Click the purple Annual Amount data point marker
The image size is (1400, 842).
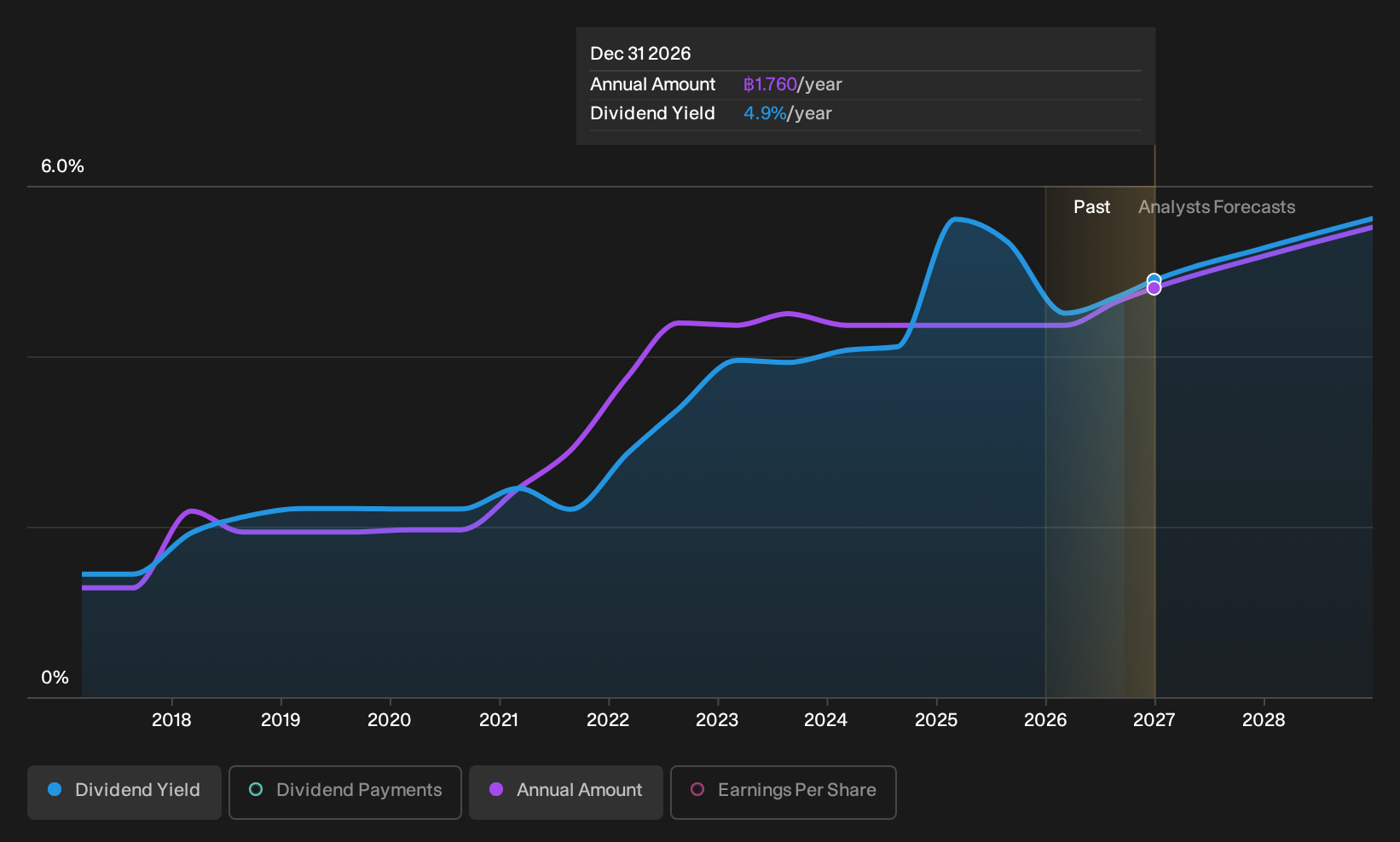tap(1154, 289)
